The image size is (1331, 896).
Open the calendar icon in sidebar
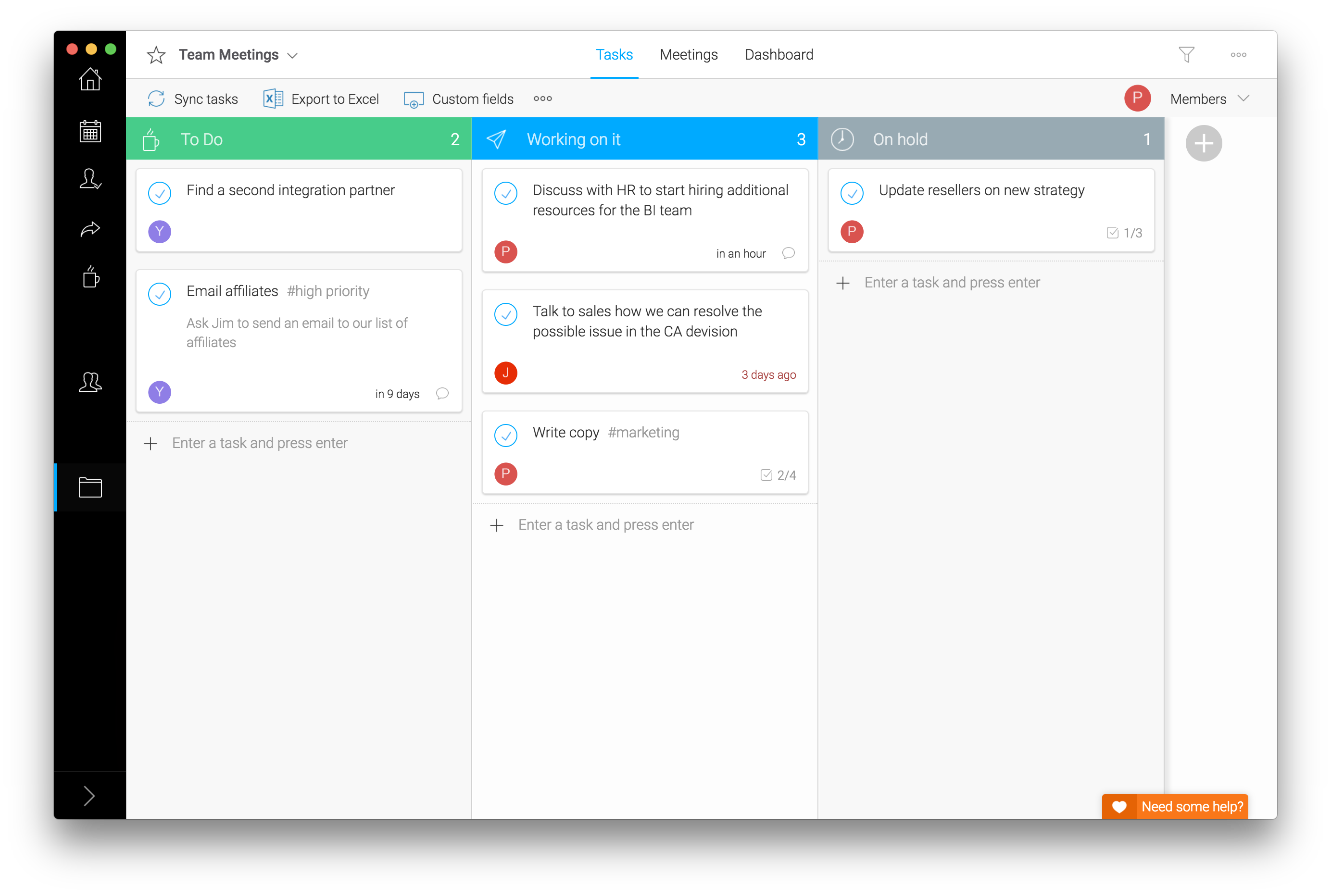[90, 131]
